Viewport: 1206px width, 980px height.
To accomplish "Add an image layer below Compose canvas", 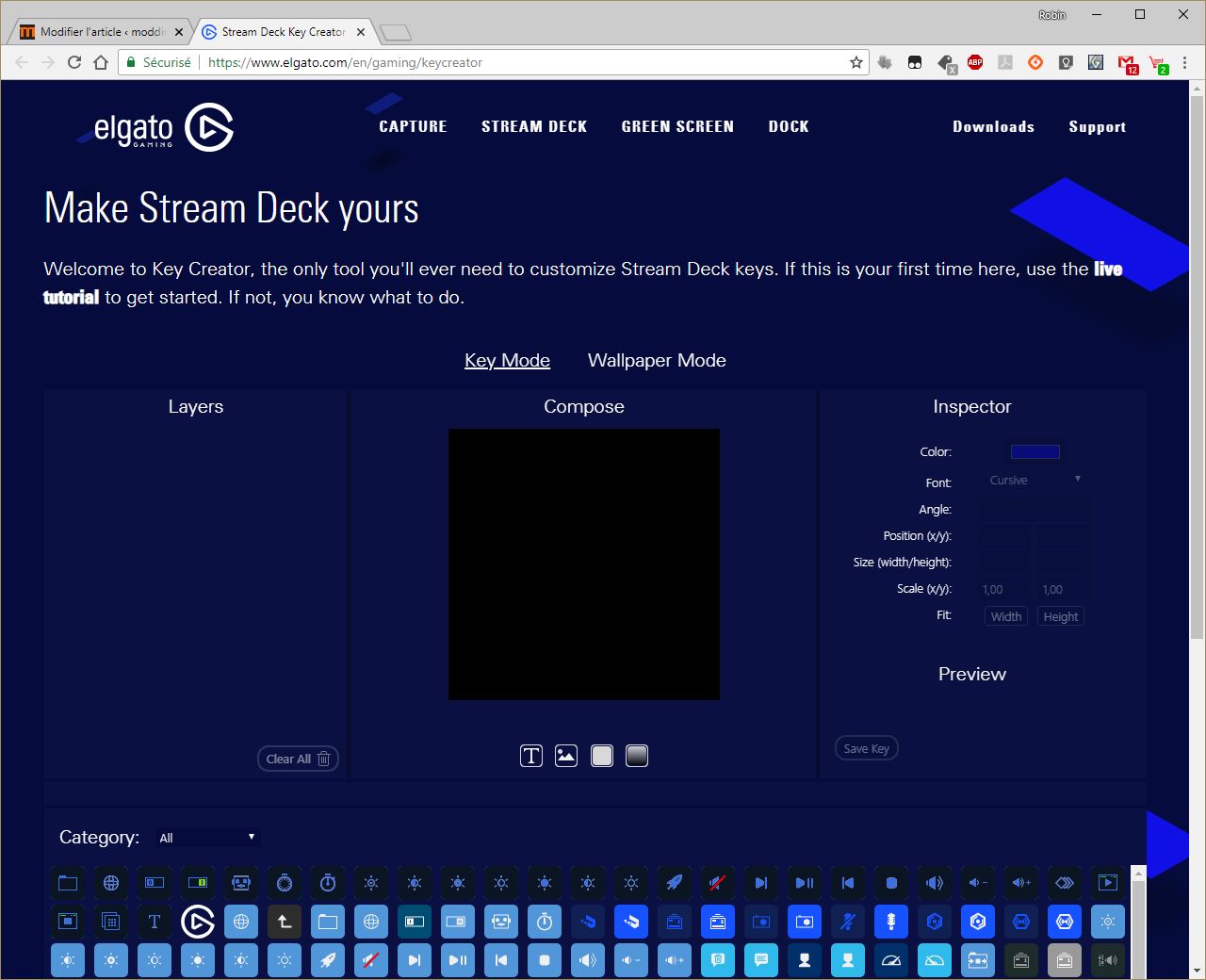I will pyautogui.click(x=566, y=756).
